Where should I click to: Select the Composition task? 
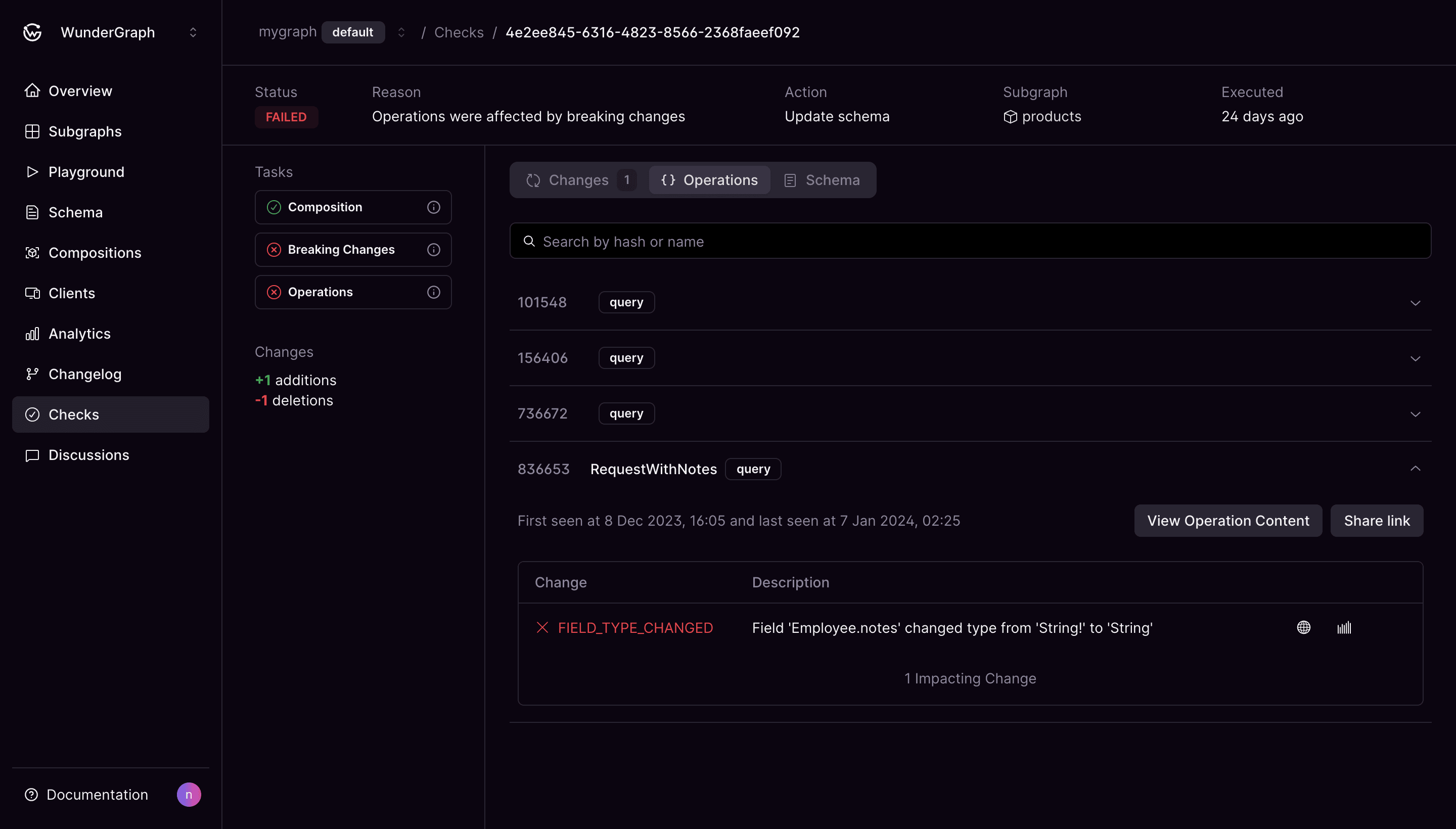click(x=353, y=207)
